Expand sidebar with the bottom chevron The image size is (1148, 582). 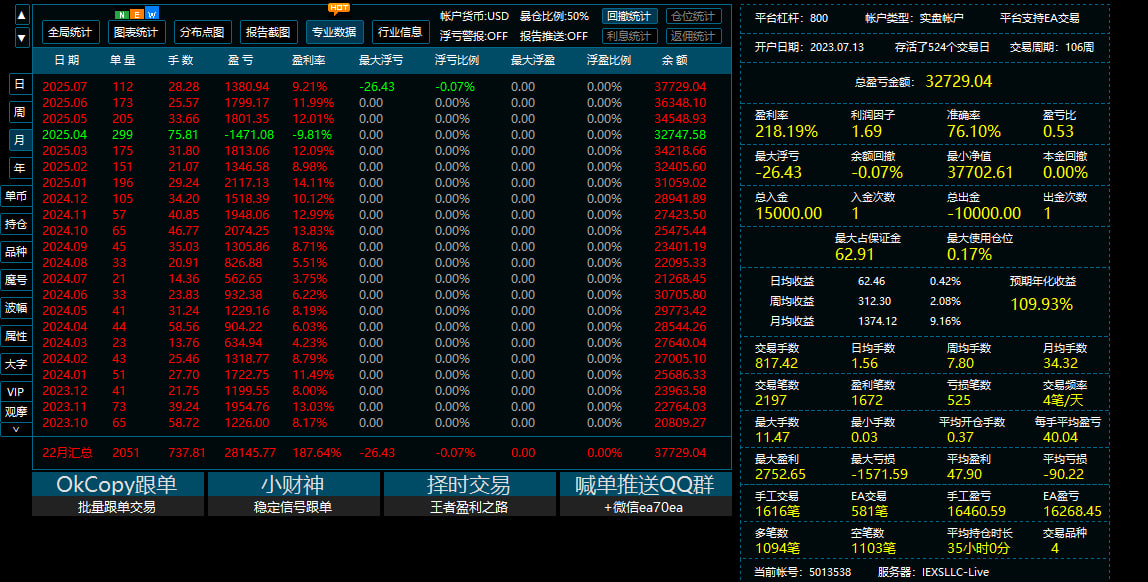coord(16,430)
